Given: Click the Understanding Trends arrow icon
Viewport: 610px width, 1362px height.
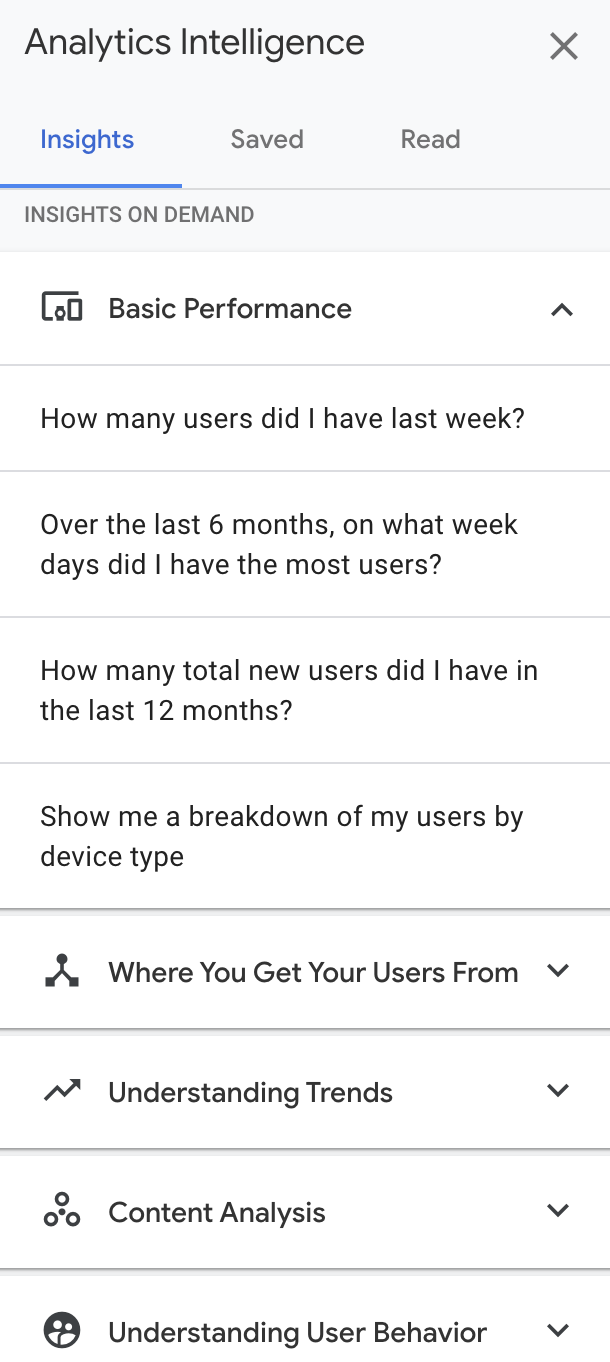Looking at the screenshot, I should pos(62,1092).
